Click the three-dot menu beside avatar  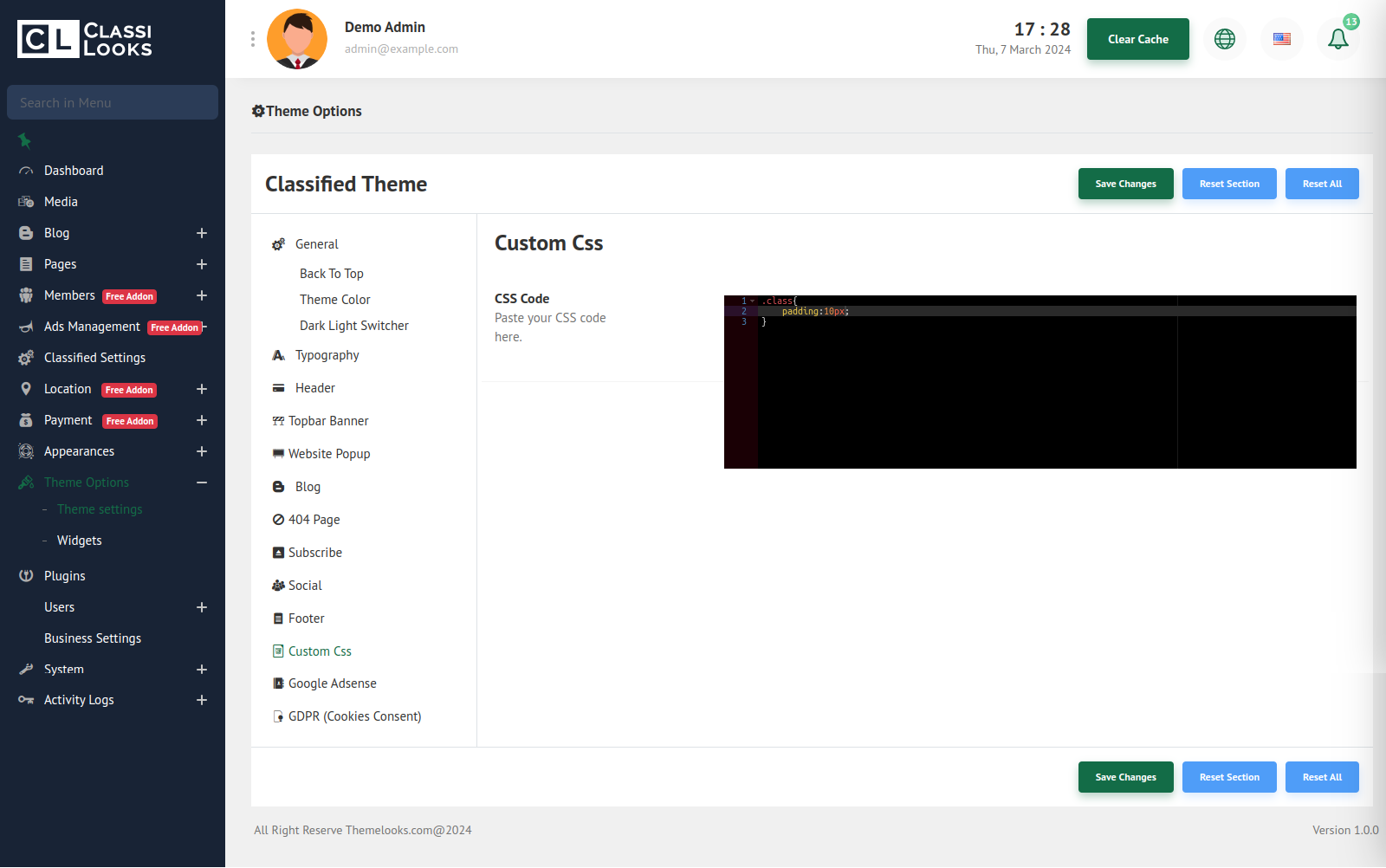pyautogui.click(x=253, y=39)
